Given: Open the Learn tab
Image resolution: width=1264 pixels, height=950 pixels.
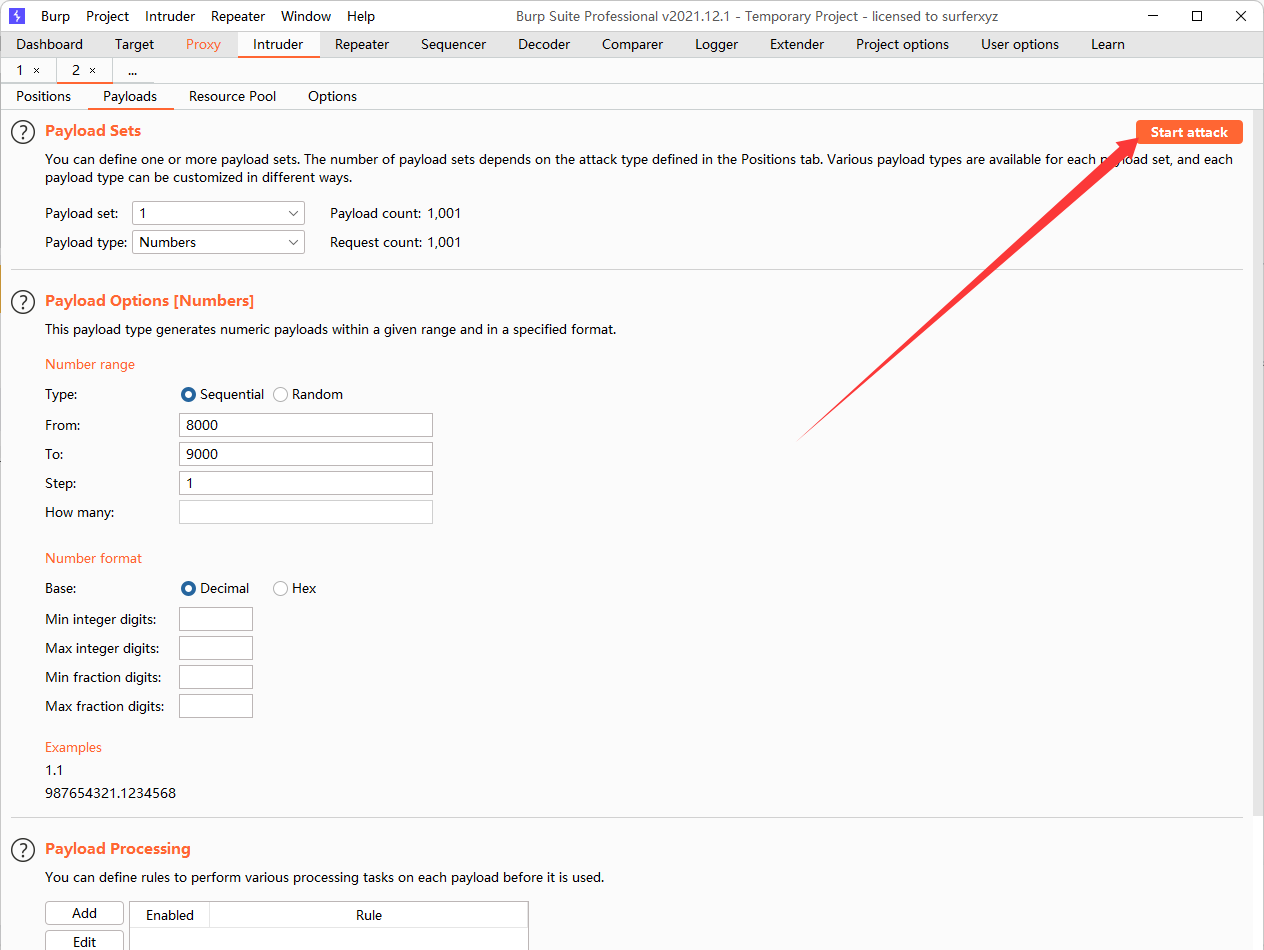Looking at the screenshot, I should [x=1108, y=44].
